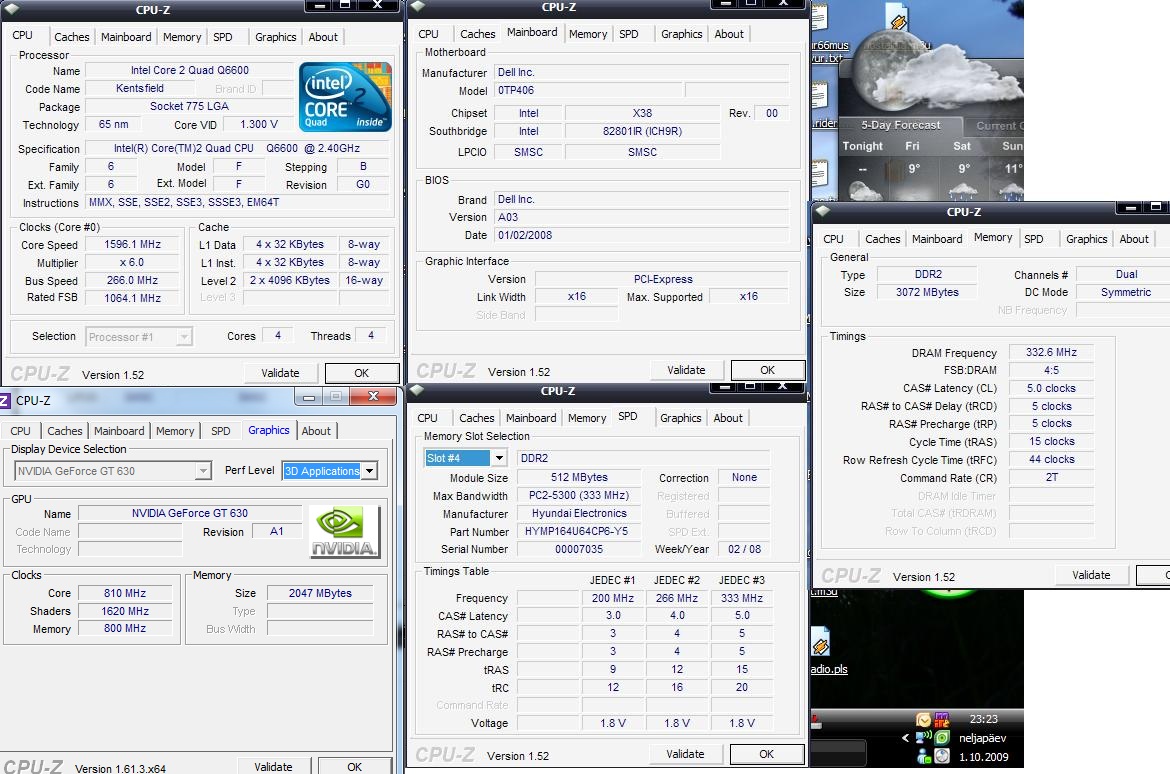Click the taskbar clock showing 23:23

point(983,720)
